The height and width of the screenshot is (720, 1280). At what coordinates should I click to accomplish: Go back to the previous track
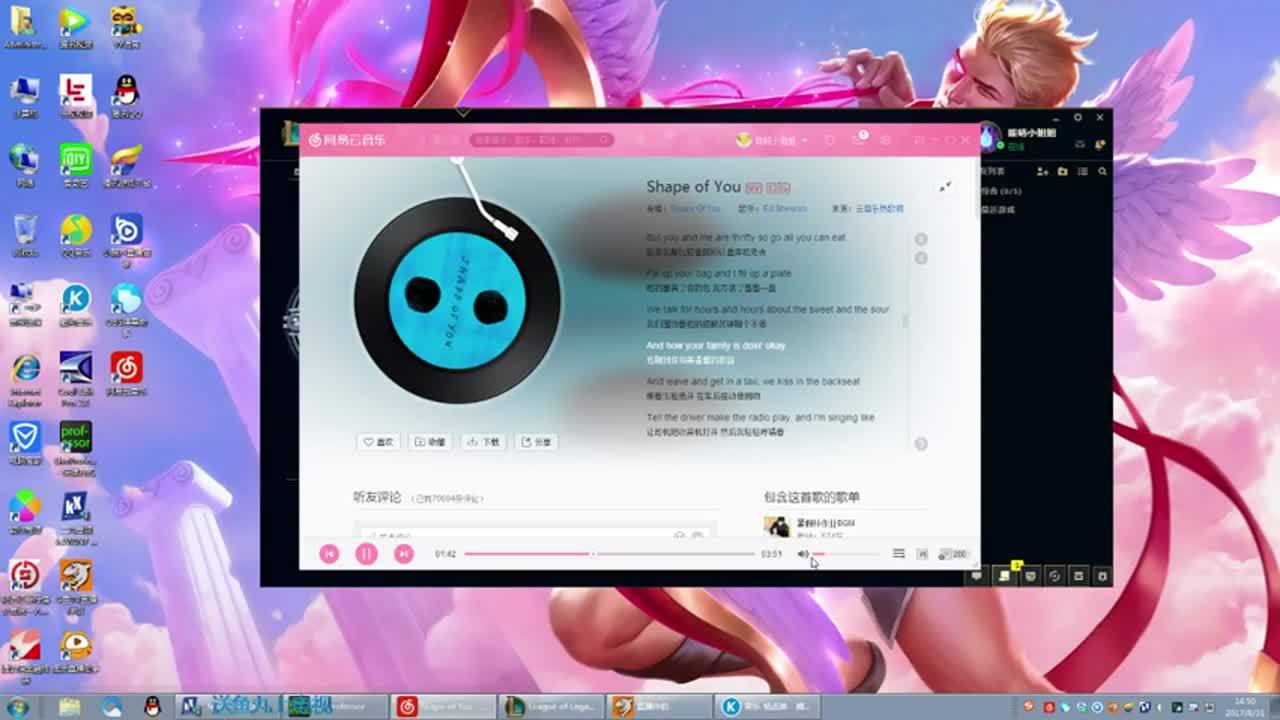point(329,553)
